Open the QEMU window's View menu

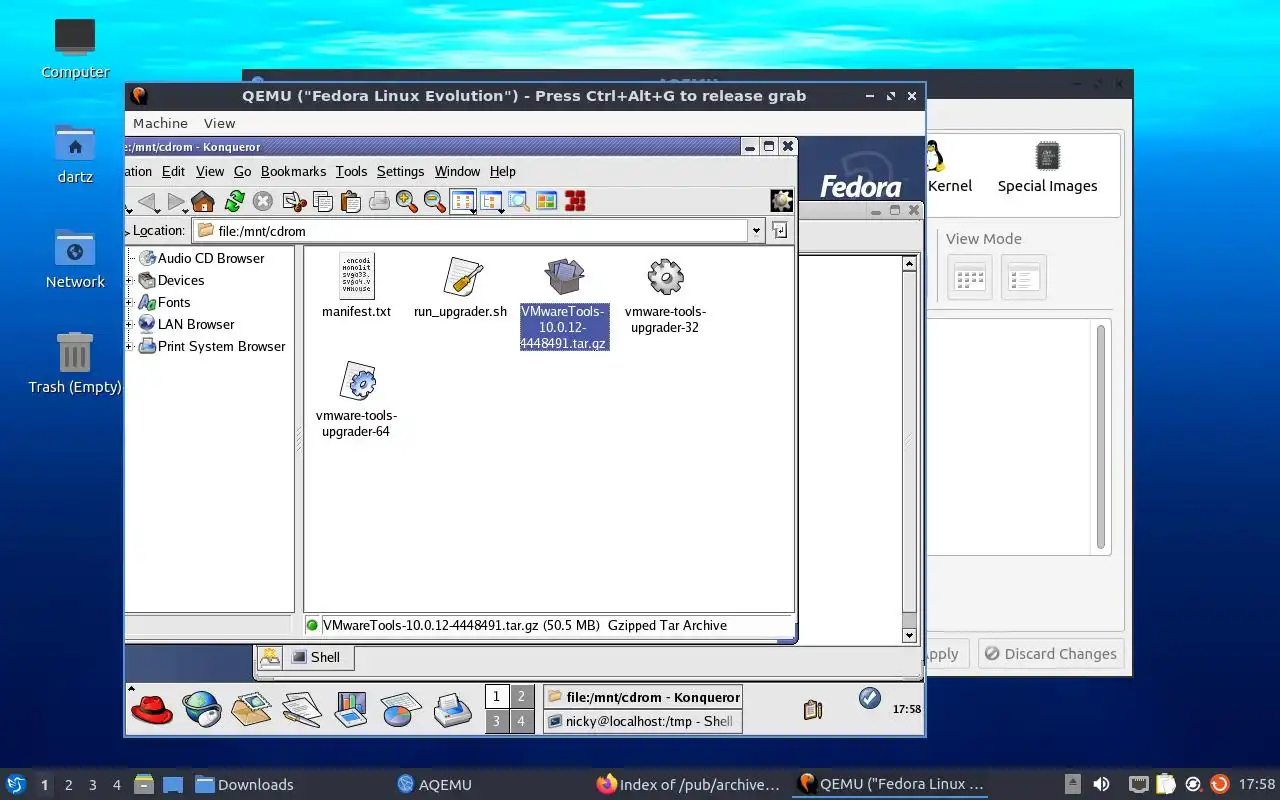(220, 123)
